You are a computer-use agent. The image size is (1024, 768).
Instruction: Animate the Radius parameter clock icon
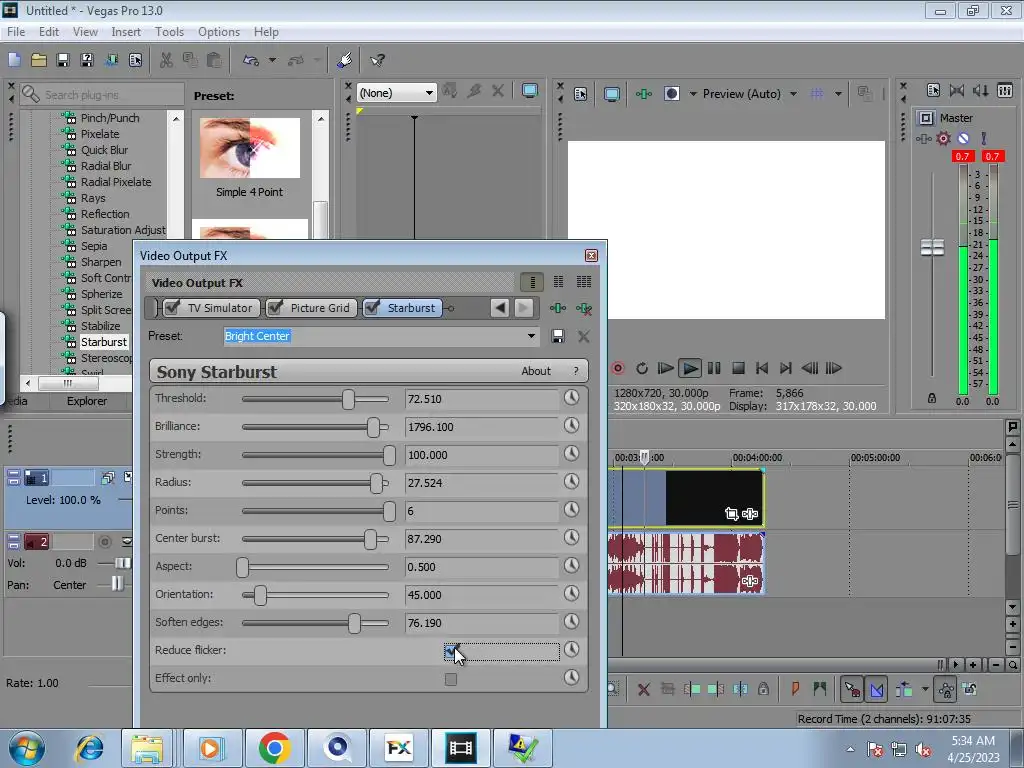tap(571, 482)
